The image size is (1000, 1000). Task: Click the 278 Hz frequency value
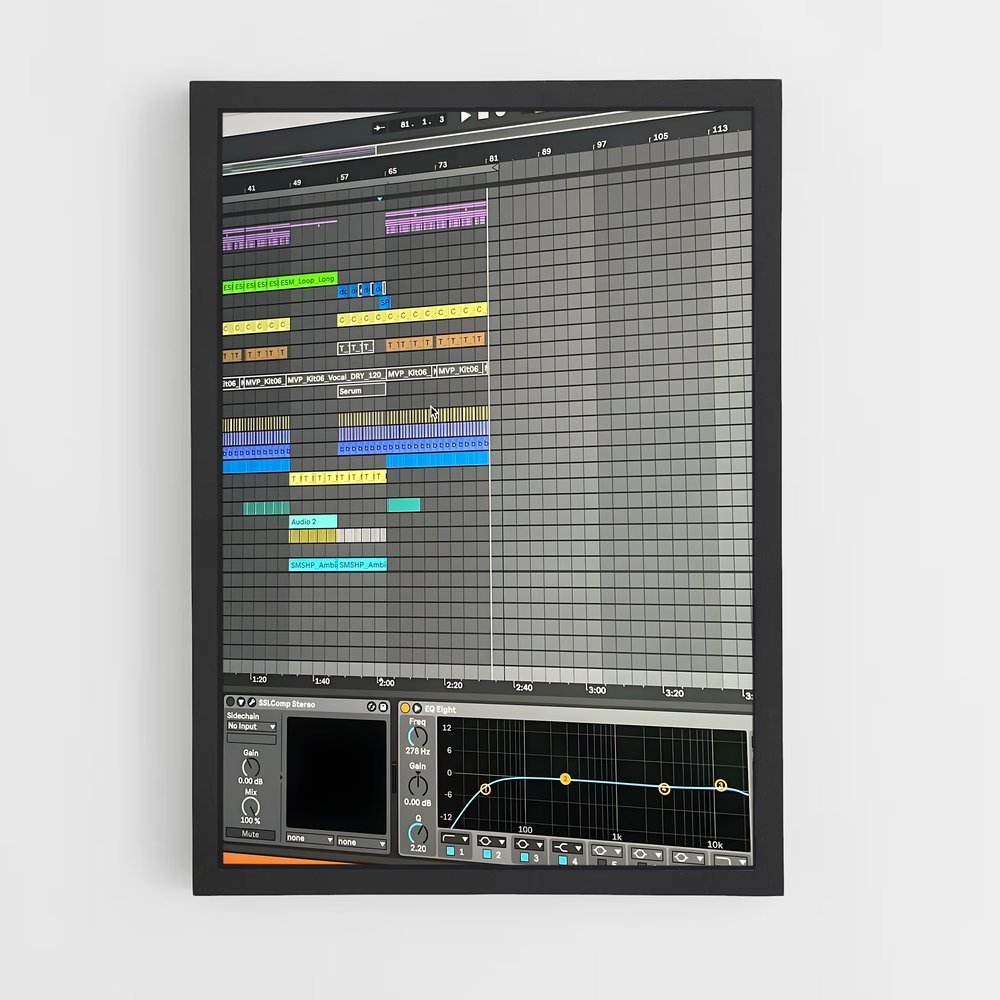(417, 751)
